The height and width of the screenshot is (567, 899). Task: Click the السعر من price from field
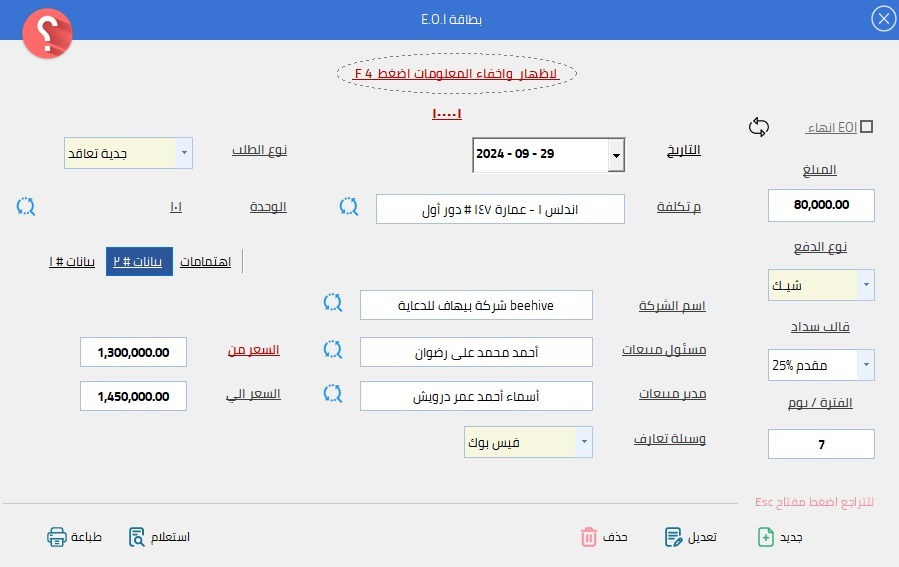(x=133, y=352)
